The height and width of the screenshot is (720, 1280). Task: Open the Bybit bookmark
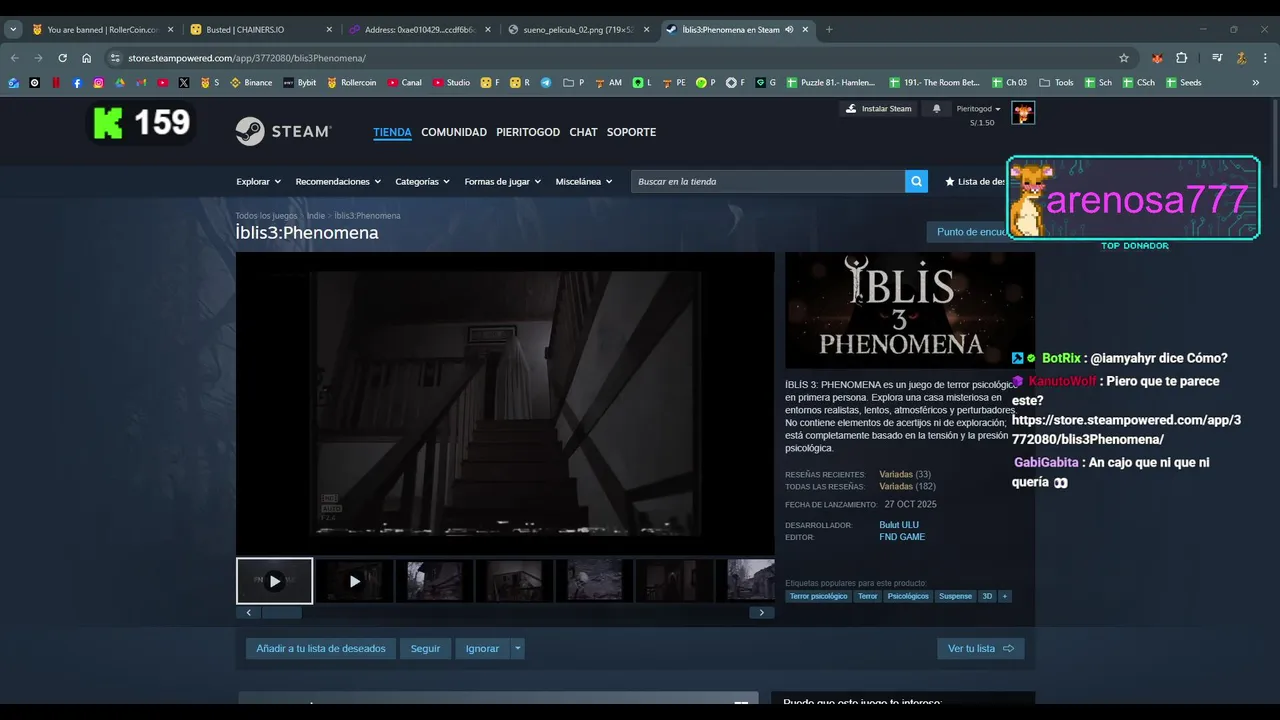click(x=300, y=83)
